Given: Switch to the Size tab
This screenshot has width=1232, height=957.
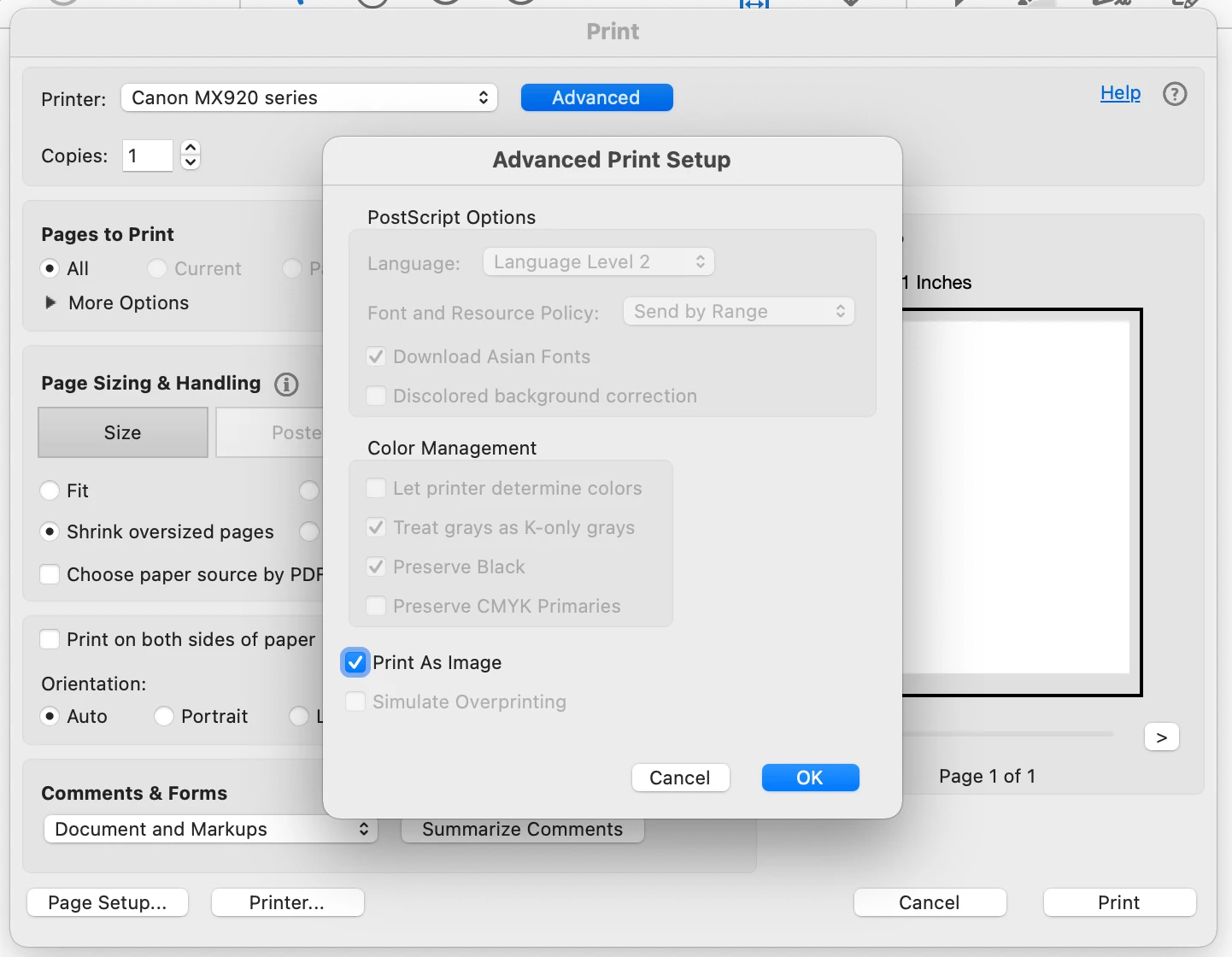Looking at the screenshot, I should tap(123, 432).
